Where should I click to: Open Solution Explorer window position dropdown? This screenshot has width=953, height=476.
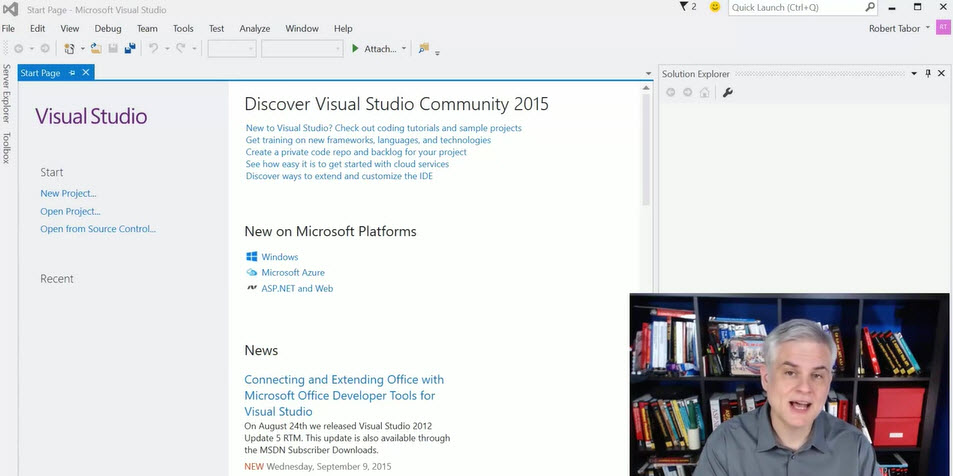tap(913, 74)
